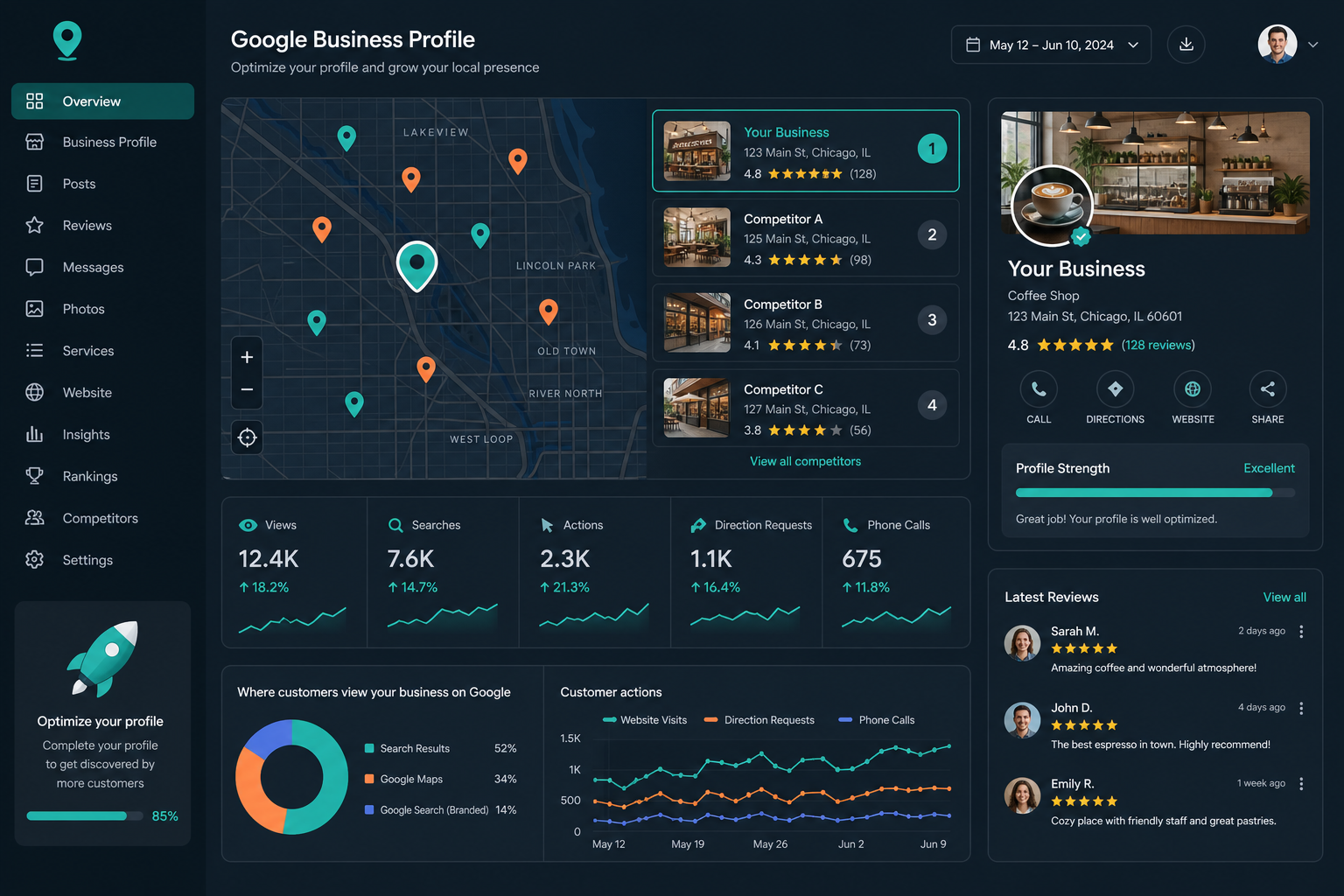Image resolution: width=1344 pixels, height=896 pixels.
Task: Open Website globe icon in profile card
Action: tap(1193, 389)
